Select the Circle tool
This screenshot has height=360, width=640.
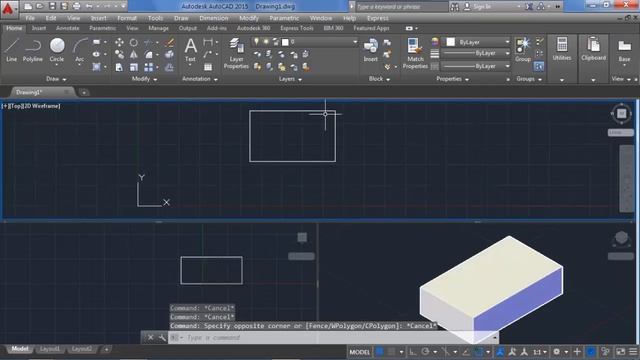[x=57, y=50]
